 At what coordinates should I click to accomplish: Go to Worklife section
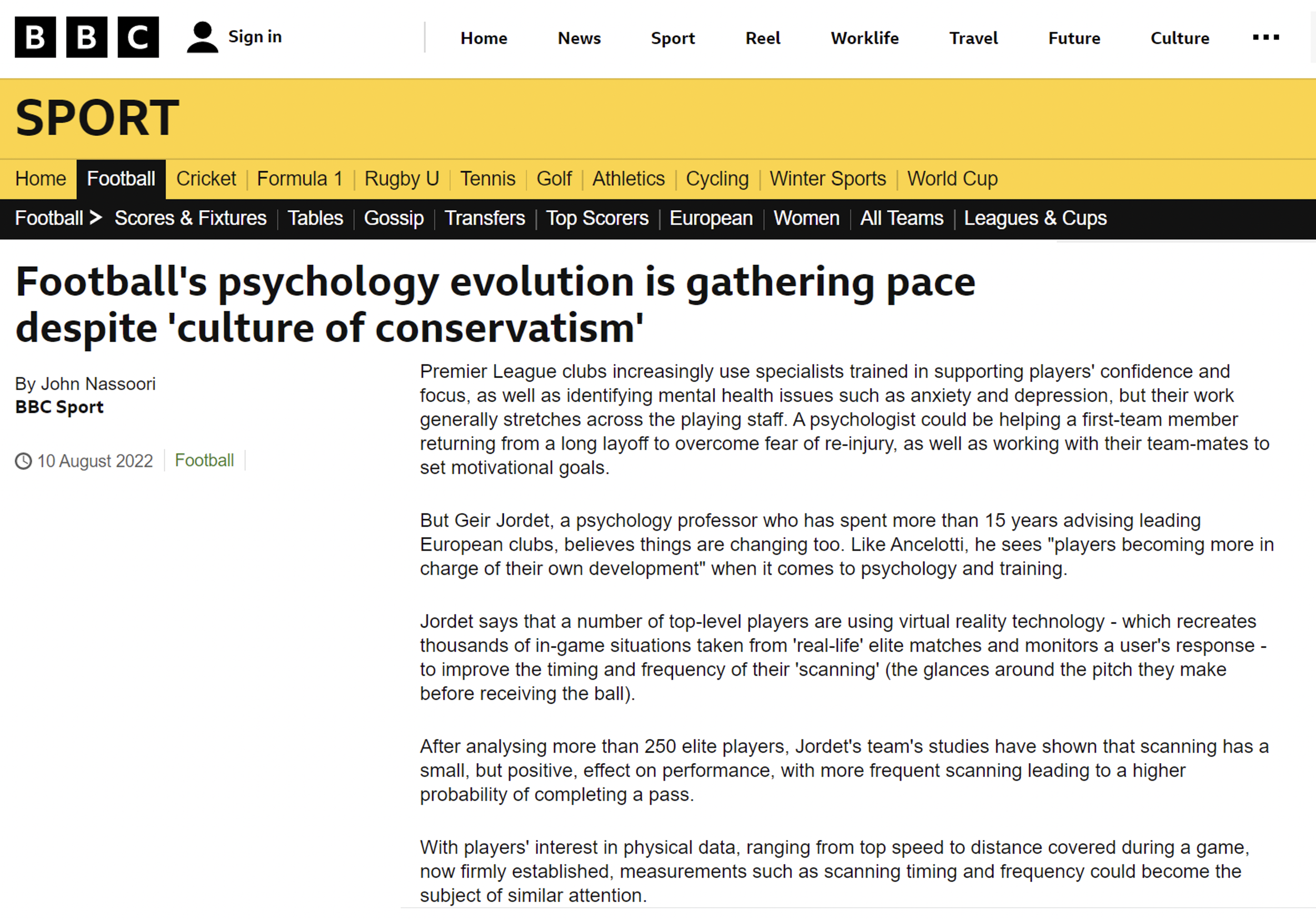[864, 38]
